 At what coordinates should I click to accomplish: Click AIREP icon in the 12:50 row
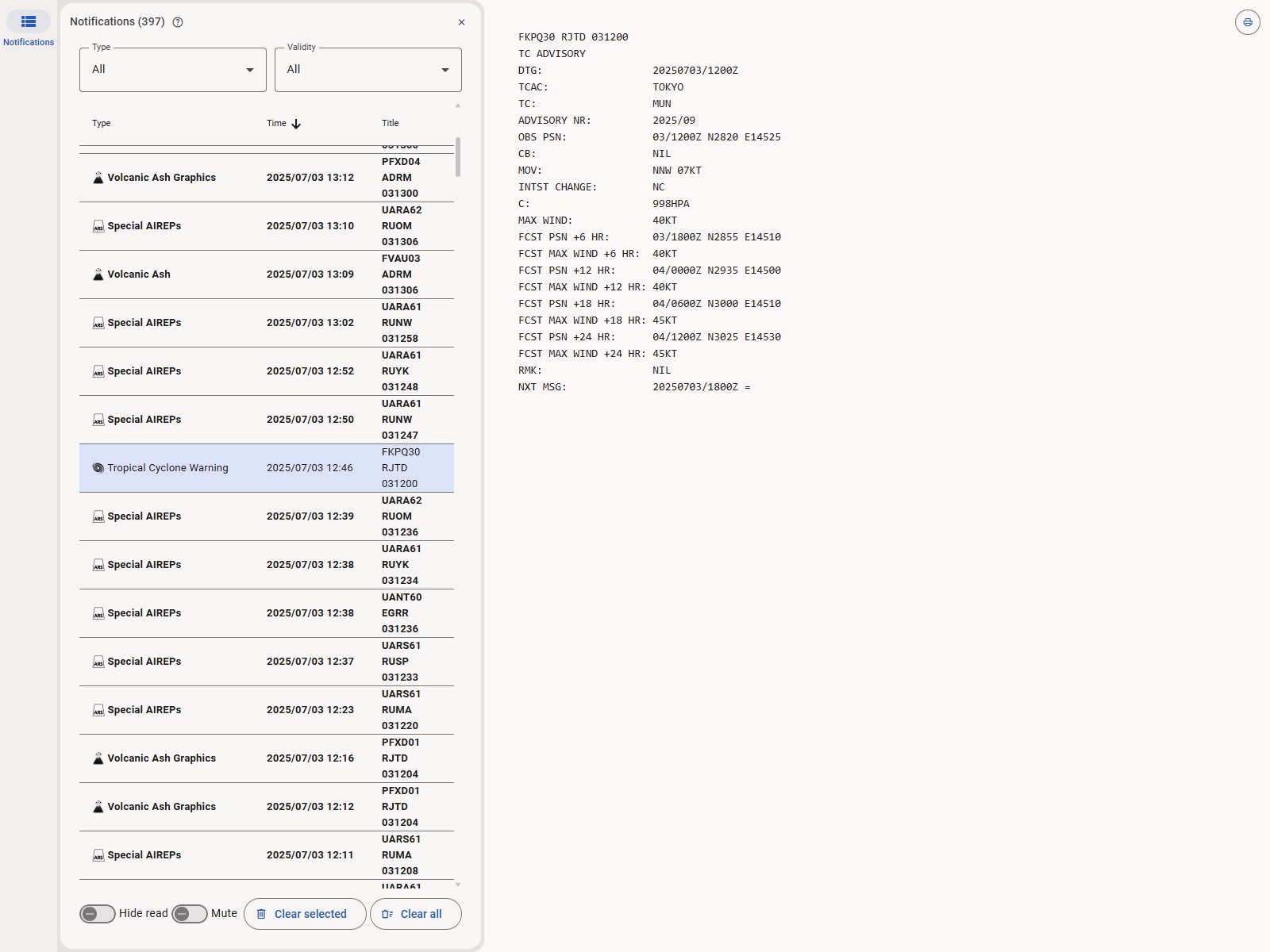pyautogui.click(x=98, y=420)
